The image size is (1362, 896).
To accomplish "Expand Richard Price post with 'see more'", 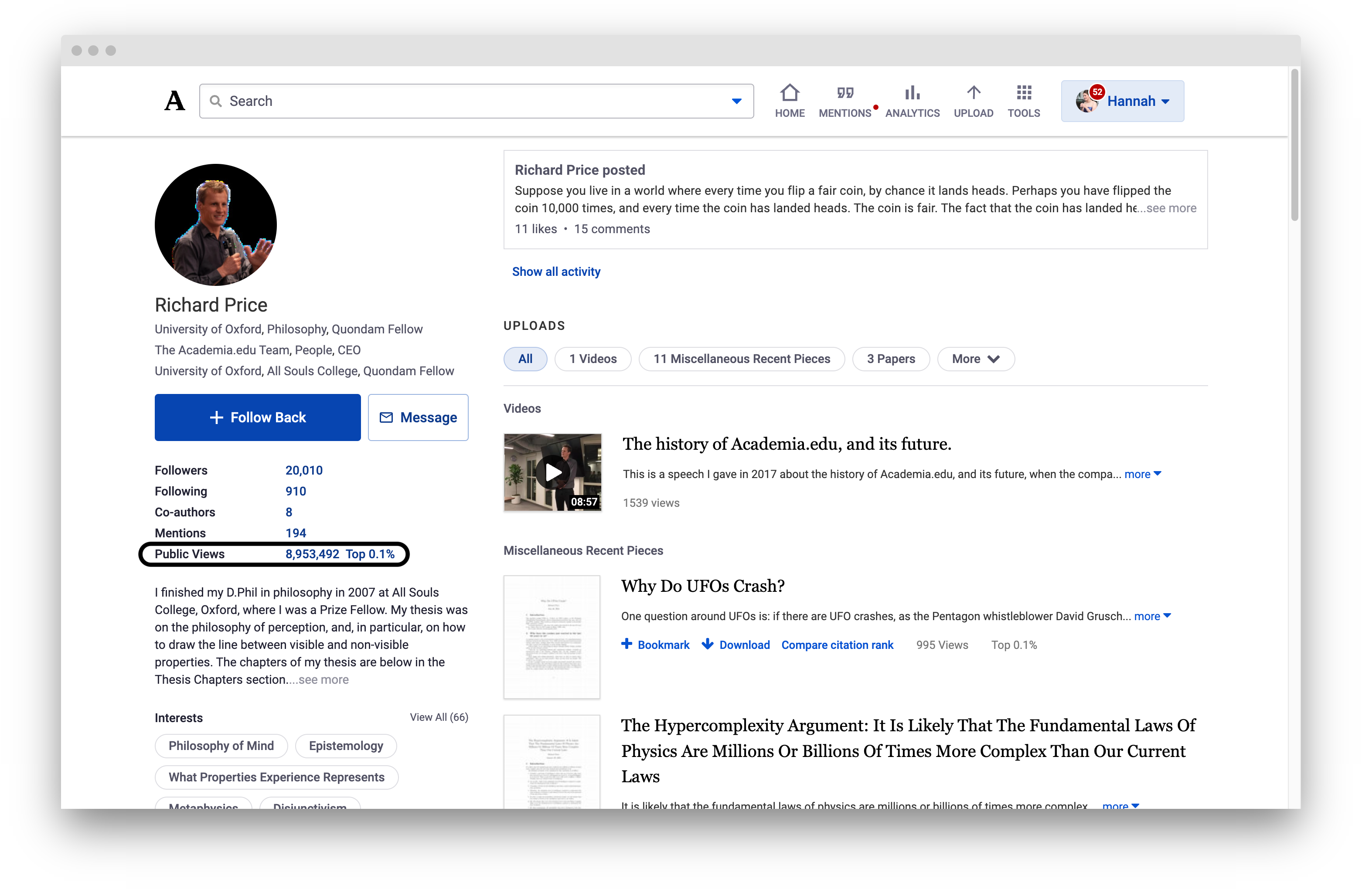I will coord(1171,208).
